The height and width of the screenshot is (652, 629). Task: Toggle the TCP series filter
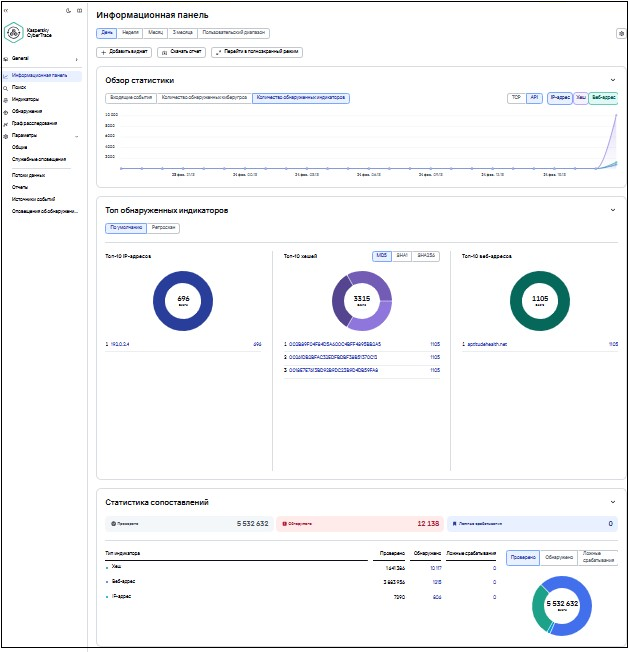[516, 98]
